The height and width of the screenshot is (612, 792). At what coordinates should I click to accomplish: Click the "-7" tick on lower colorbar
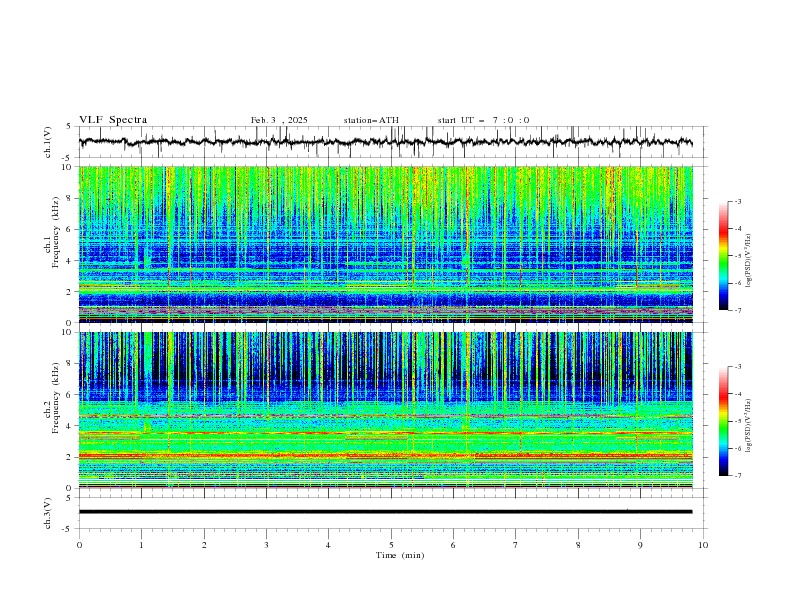(737, 476)
